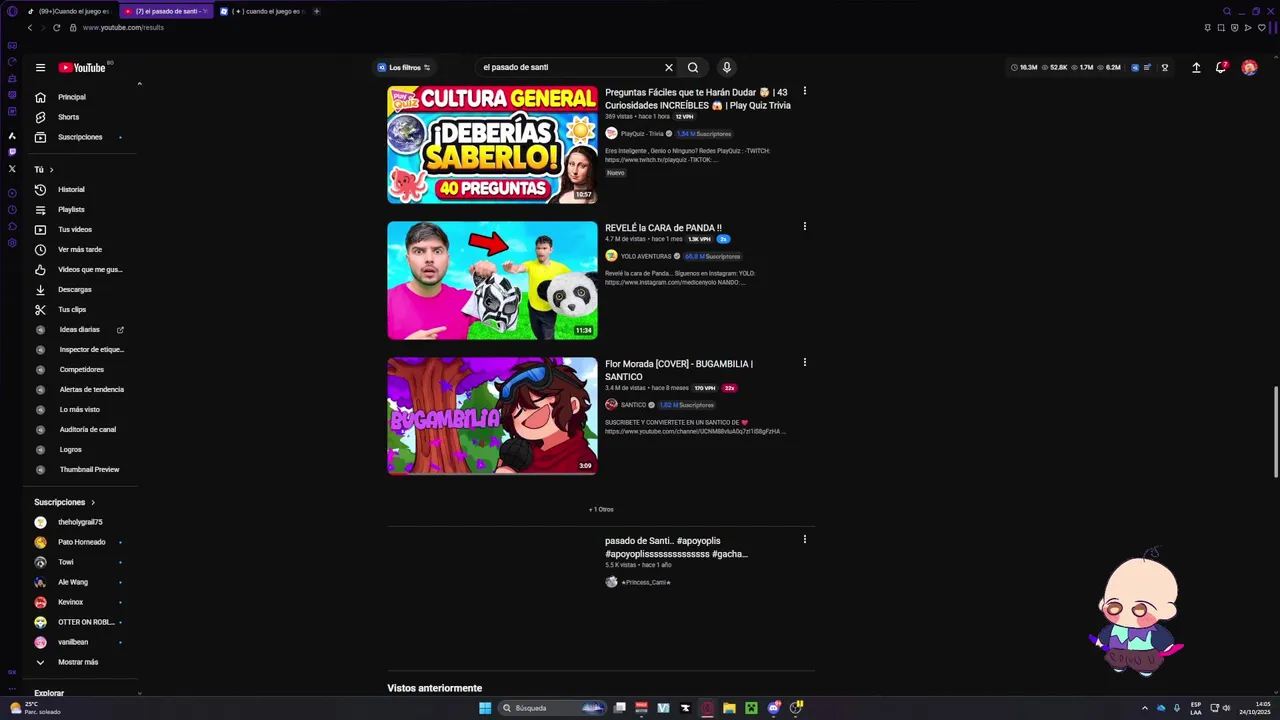Clear the search box with the X

click(669, 67)
